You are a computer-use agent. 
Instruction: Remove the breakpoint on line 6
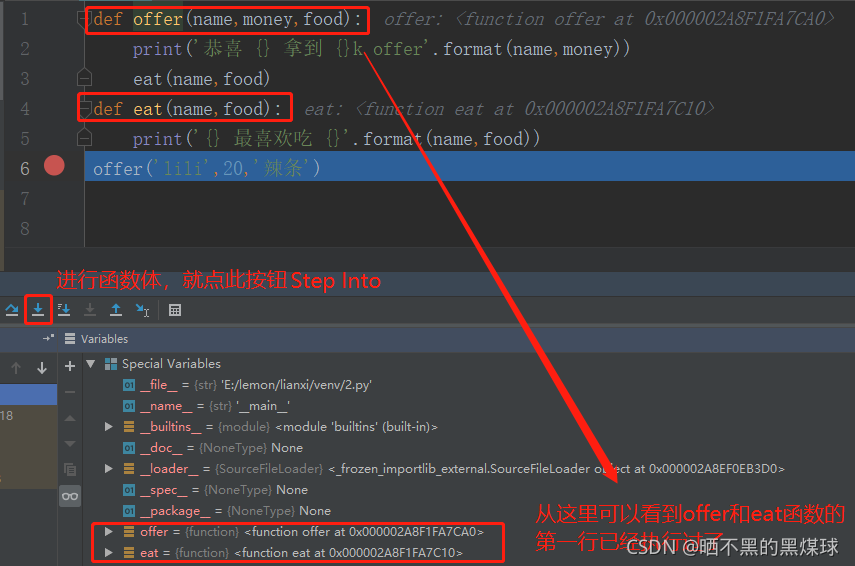[x=54, y=166]
